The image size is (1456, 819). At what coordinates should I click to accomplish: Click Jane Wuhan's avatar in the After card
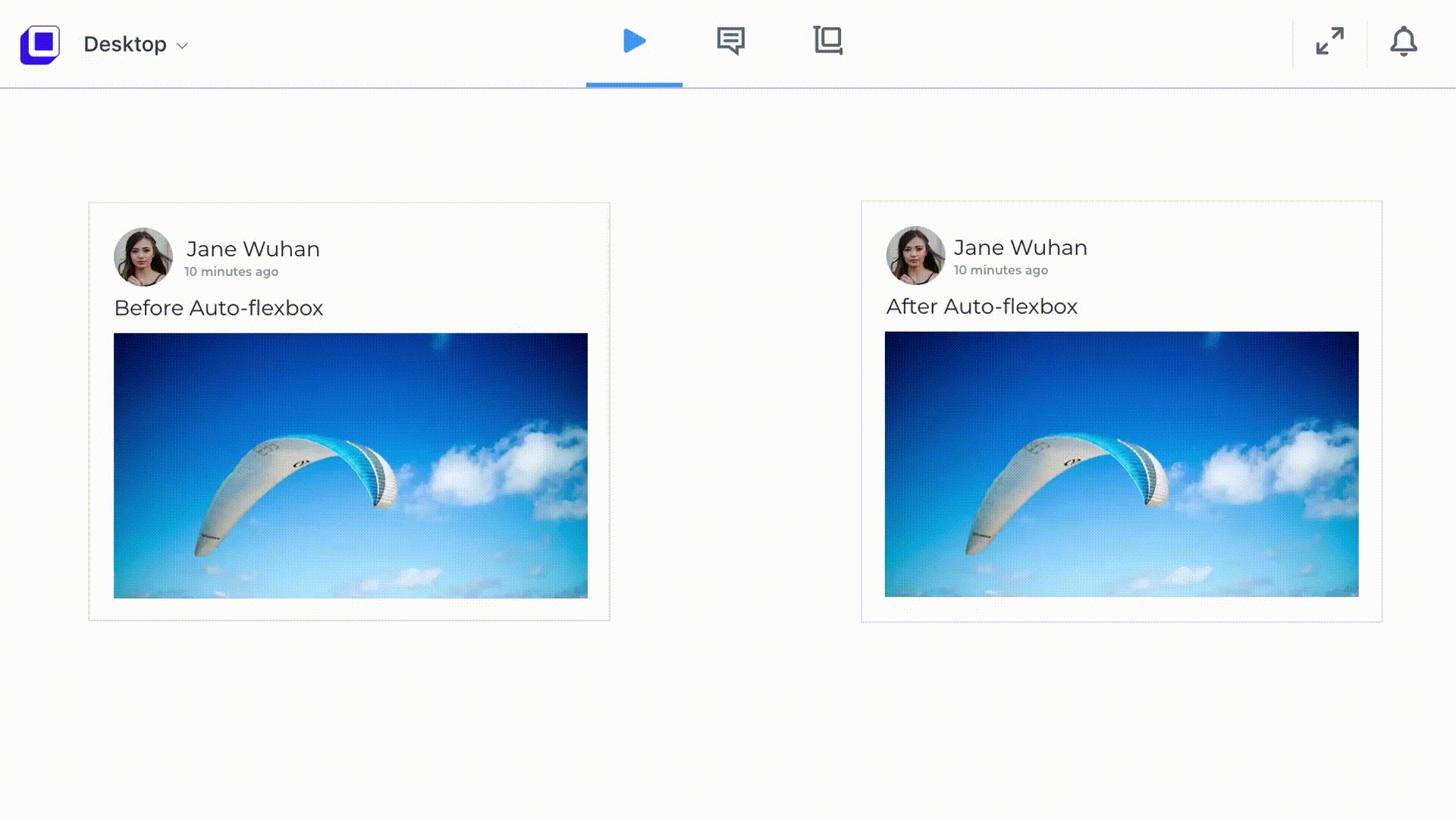pos(915,256)
